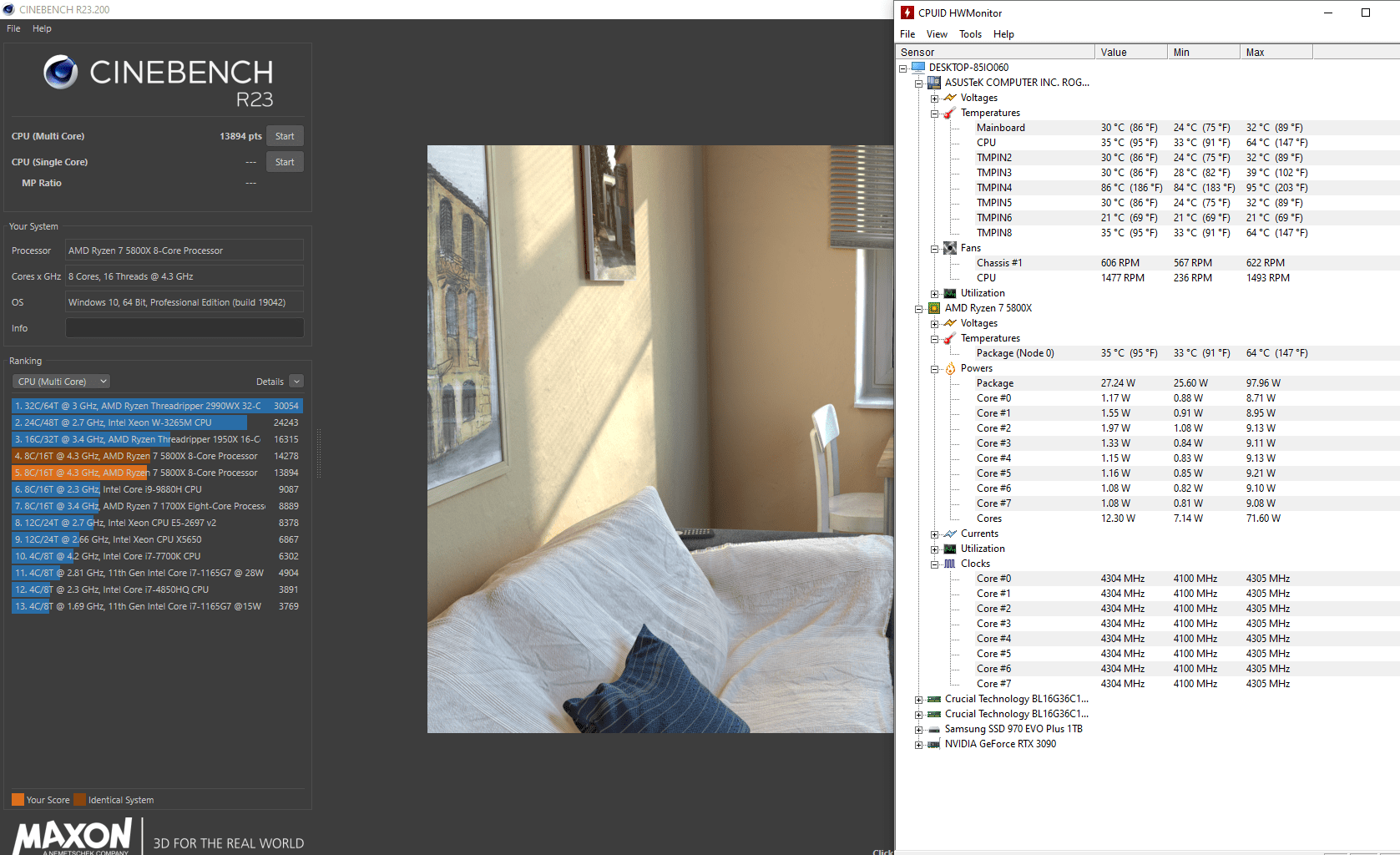Click the Max column header
This screenshot has height=855, width=1400.
1276,52
